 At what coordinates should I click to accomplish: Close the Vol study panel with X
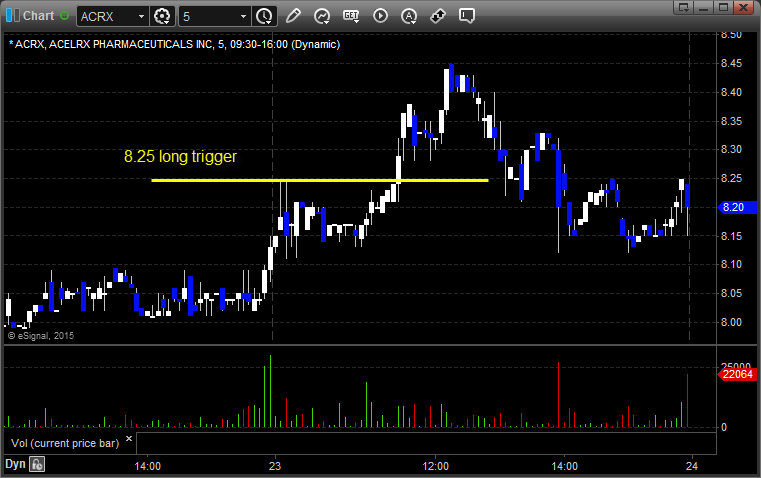pos(129,439)
